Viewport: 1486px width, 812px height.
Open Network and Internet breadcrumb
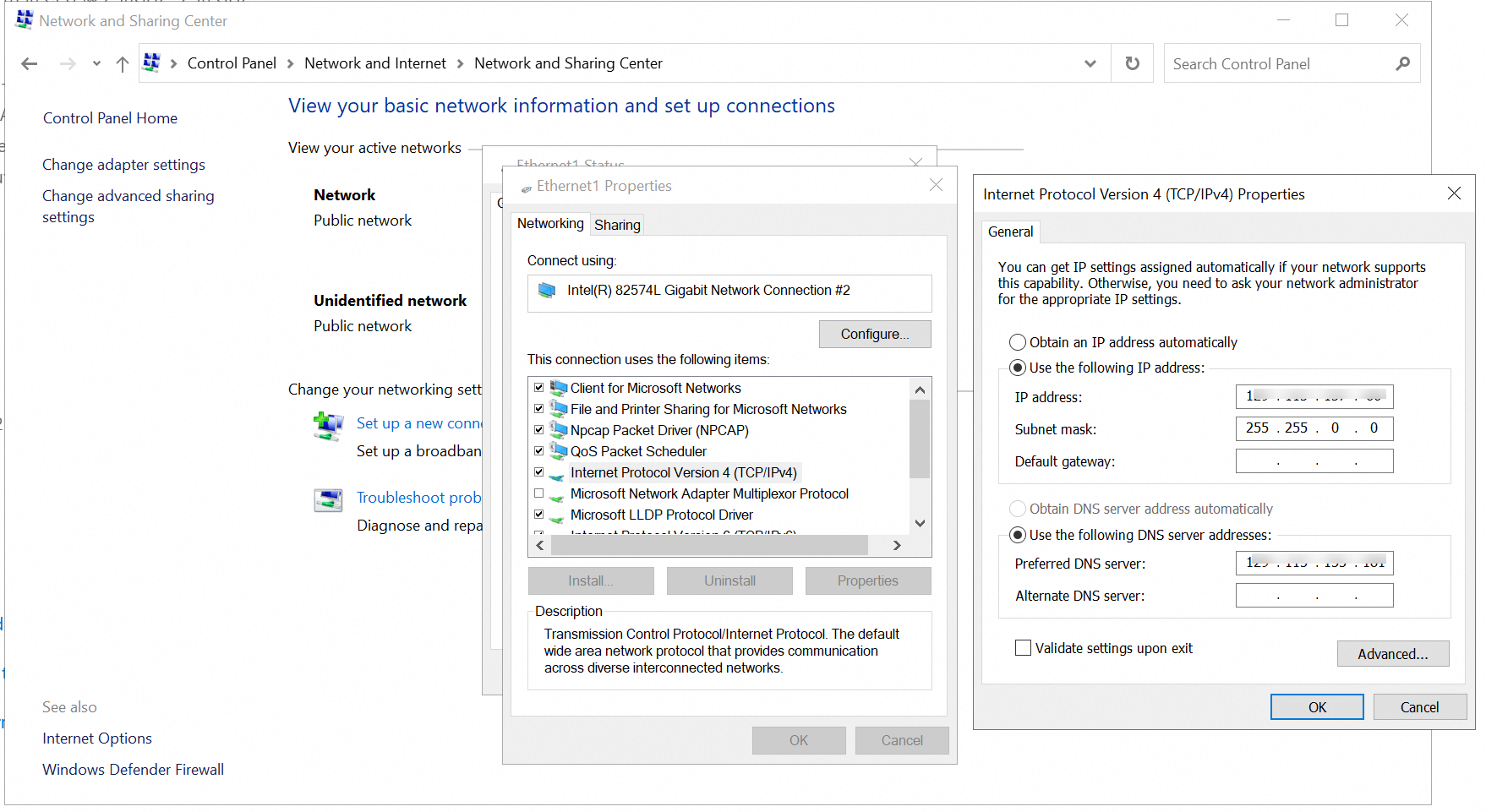pos(375,63)
